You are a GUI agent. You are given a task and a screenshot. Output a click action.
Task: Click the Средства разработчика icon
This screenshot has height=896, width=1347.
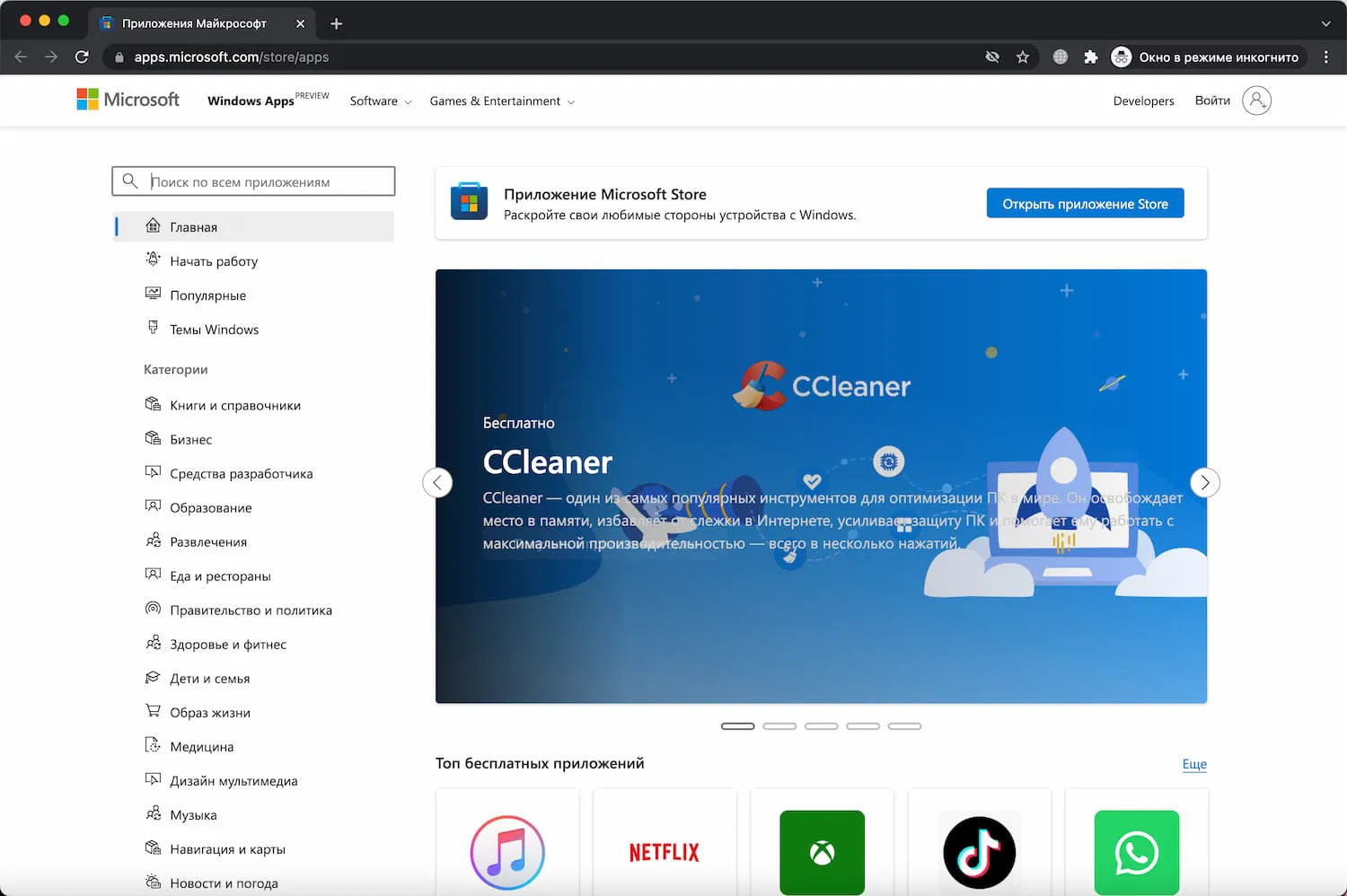click(153, 473)
